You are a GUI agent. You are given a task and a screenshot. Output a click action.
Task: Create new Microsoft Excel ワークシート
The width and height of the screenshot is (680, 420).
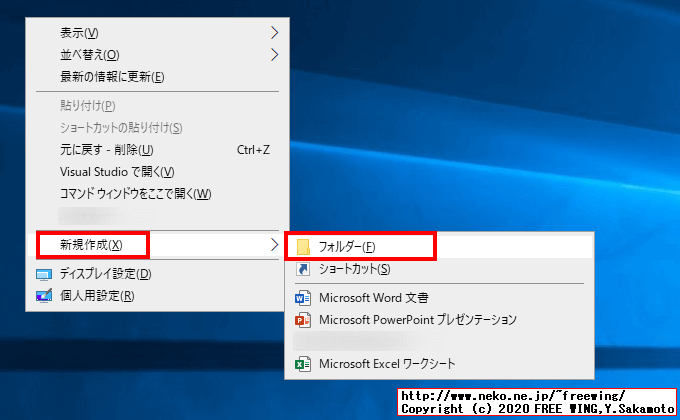[x=439, y=364]
